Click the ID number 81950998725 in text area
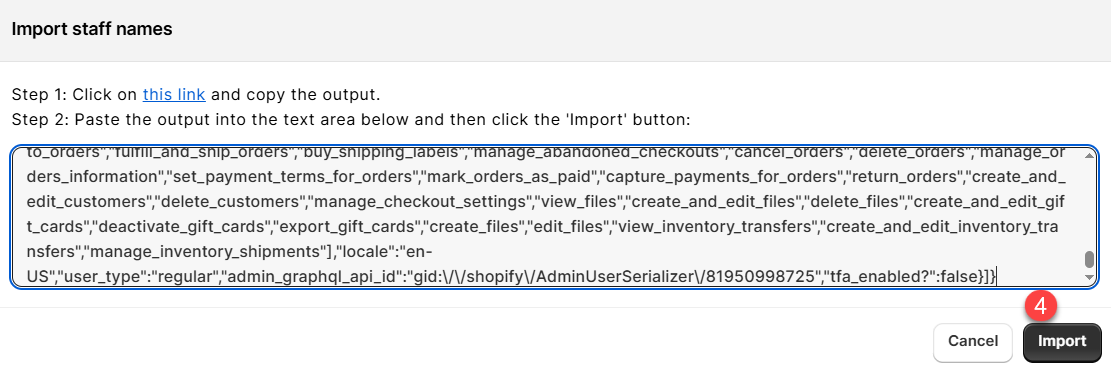 (765, 276)
